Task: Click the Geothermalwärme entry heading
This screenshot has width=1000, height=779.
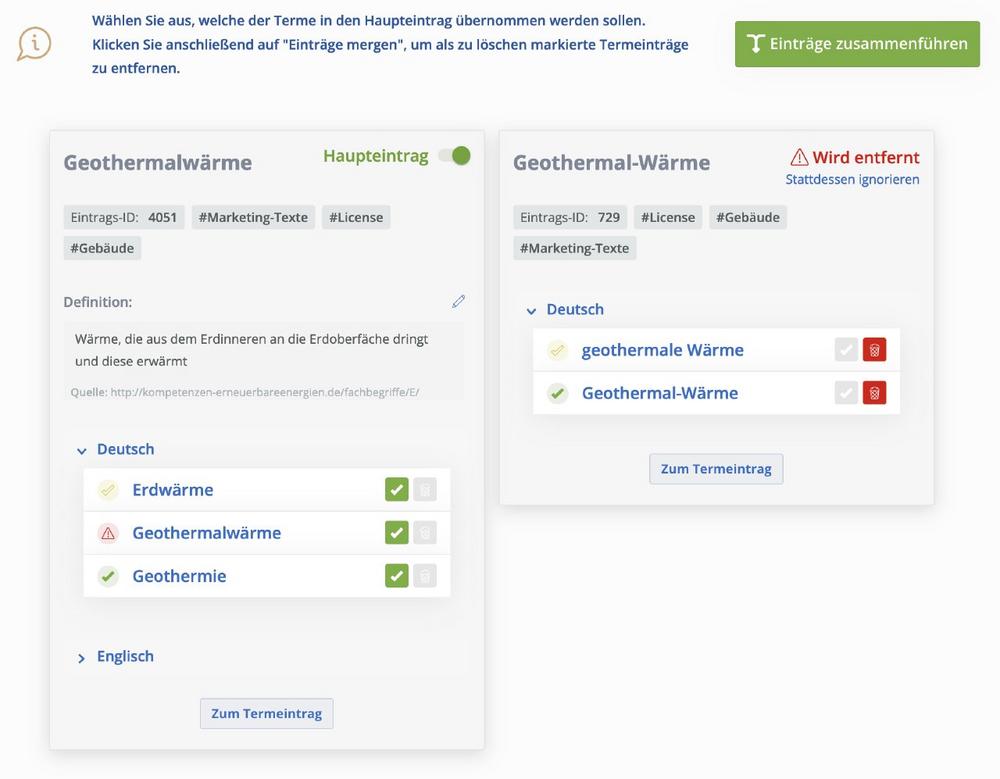Action: [158, 163]
